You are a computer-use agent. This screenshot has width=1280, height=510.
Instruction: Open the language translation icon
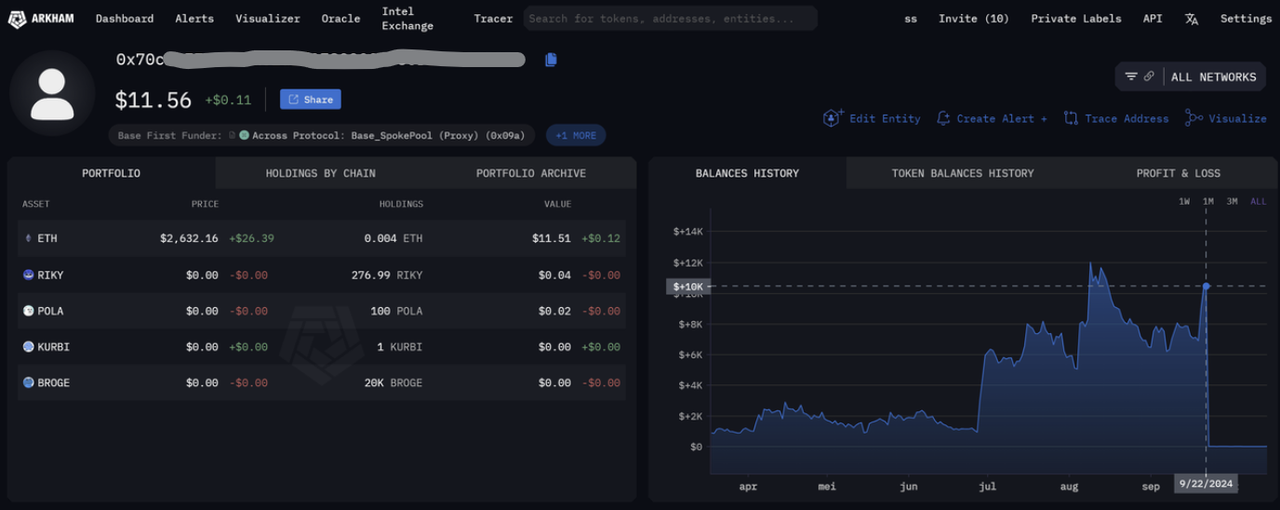[1191, 19]
